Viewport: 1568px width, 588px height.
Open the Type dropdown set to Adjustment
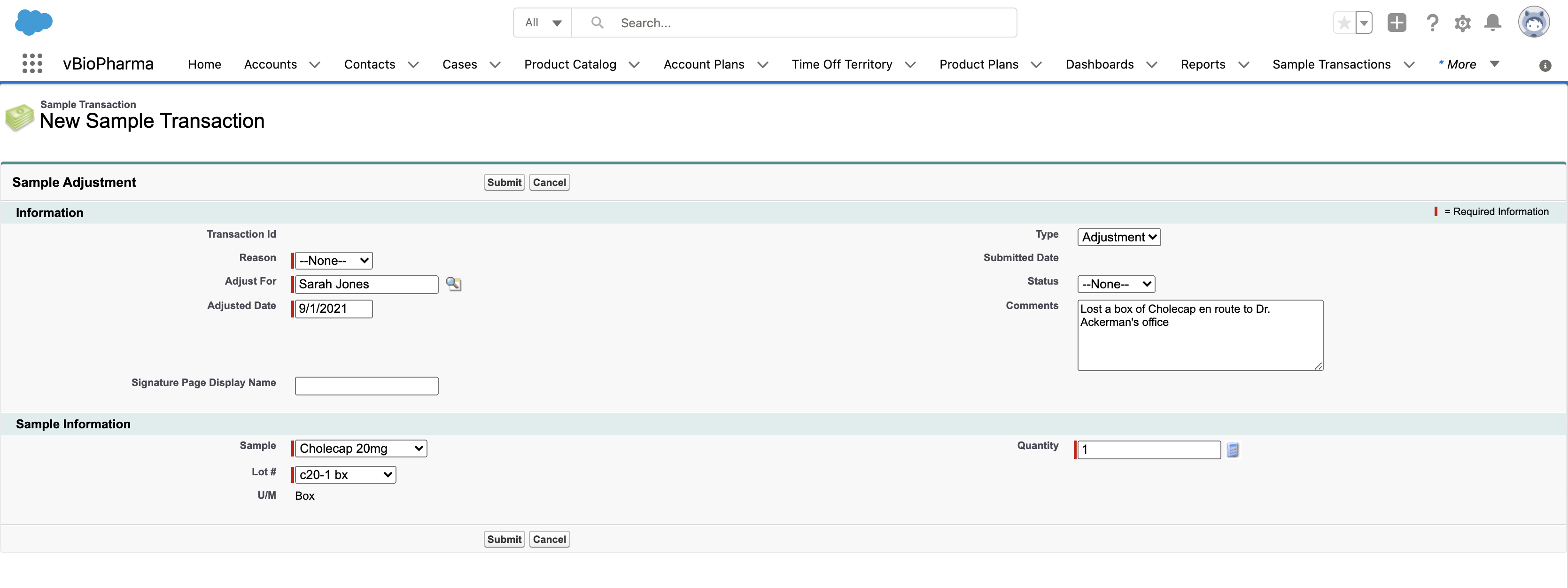coord(1119,237)
